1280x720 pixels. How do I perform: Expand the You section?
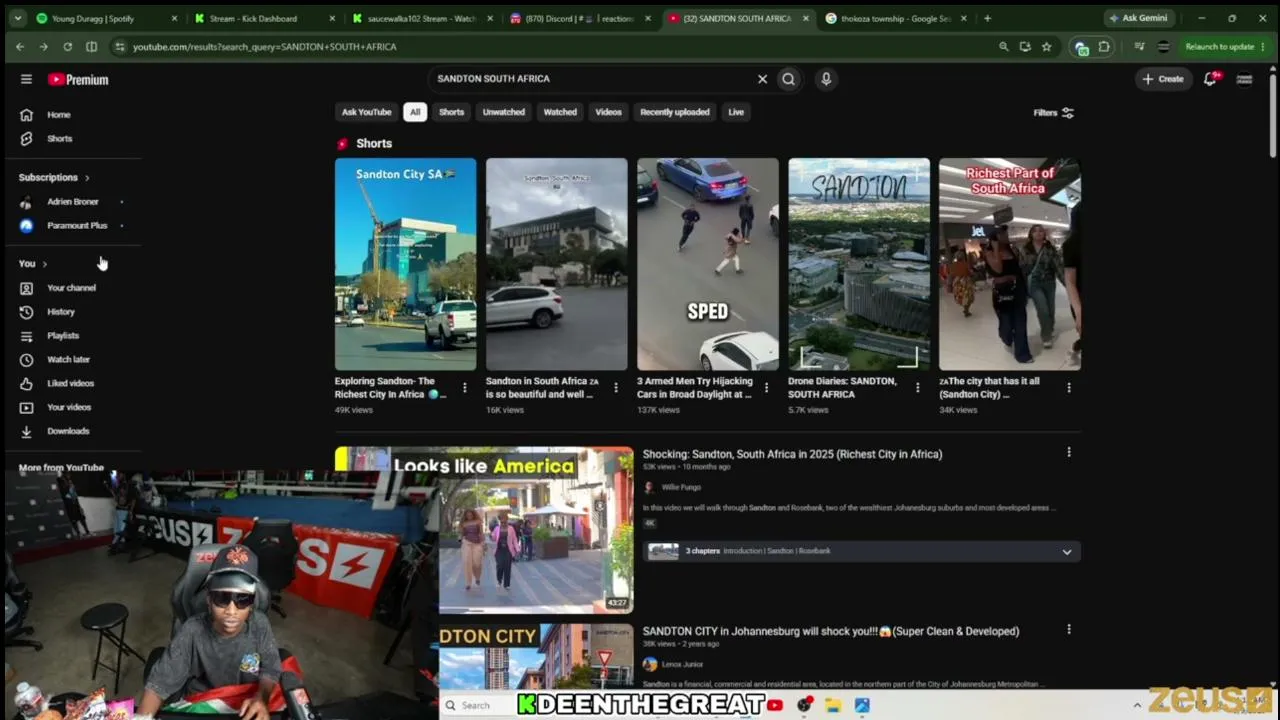pos(33,264)
